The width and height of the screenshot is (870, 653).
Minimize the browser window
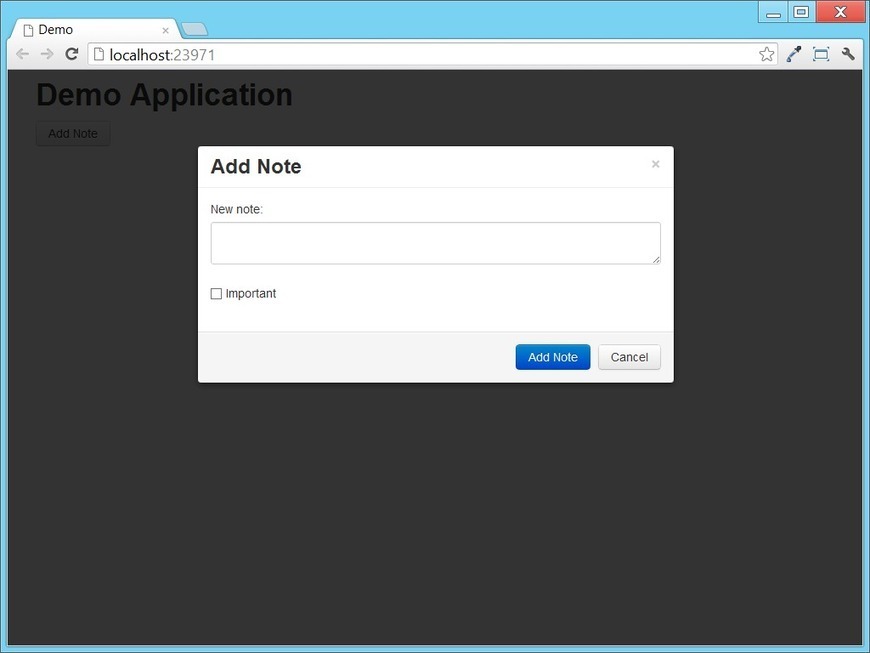click(x=773, y=12)
